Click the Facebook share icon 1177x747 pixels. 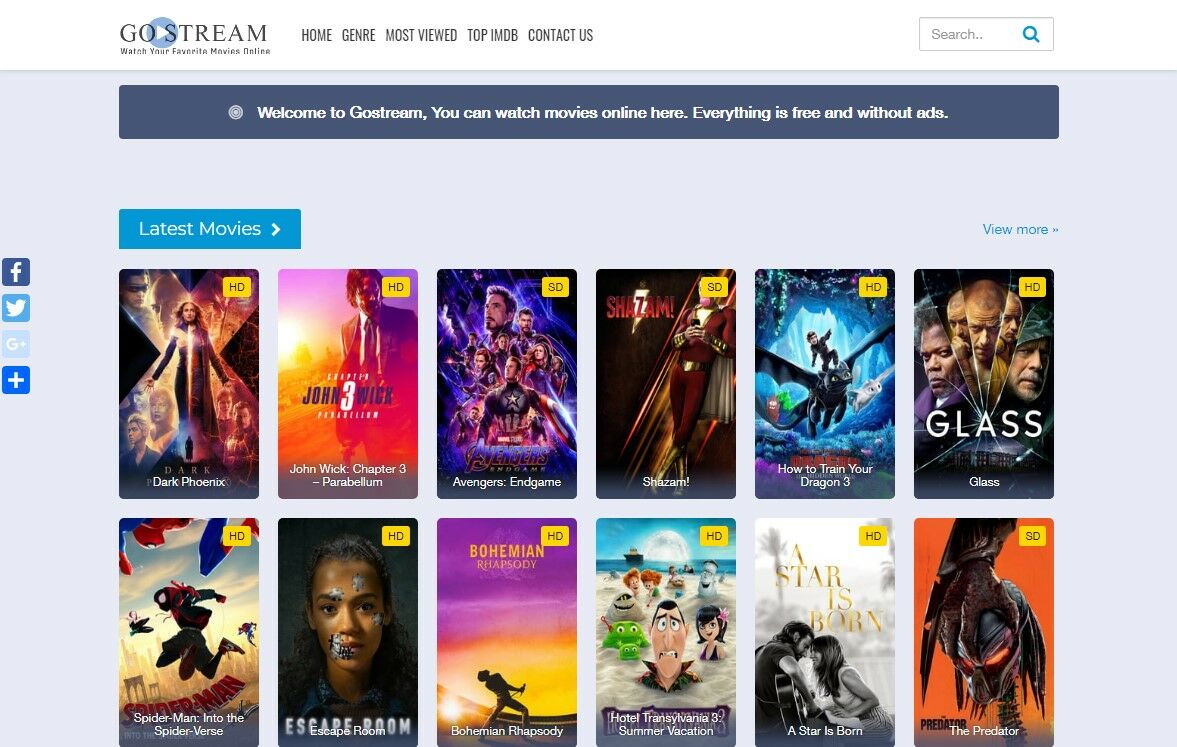16,272
